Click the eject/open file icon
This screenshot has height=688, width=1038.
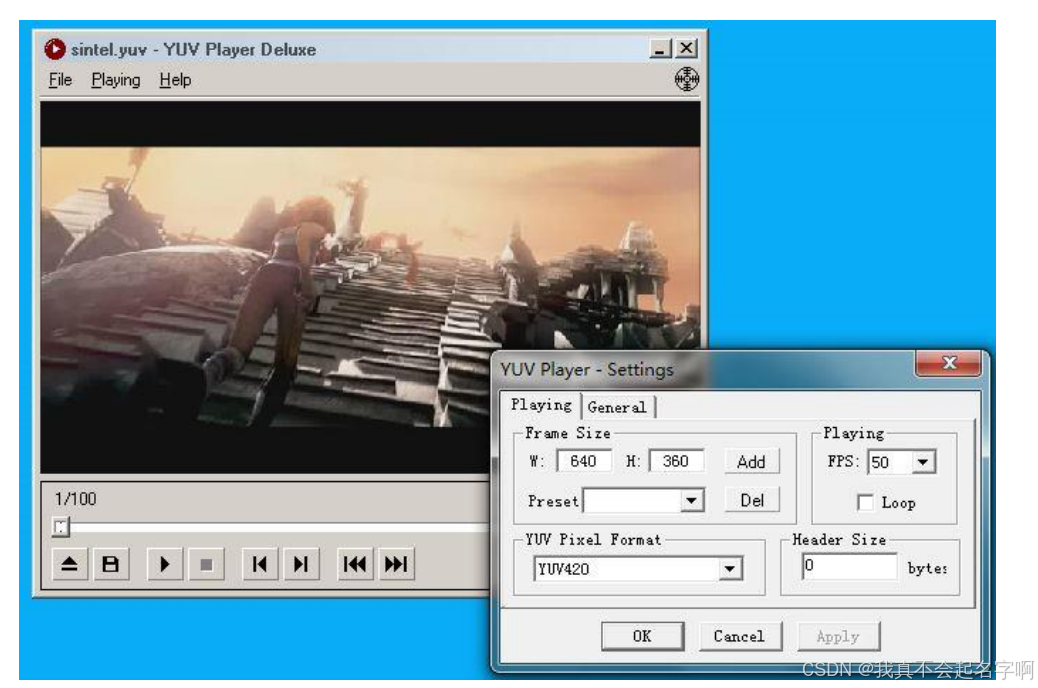(x=70, y=564)
